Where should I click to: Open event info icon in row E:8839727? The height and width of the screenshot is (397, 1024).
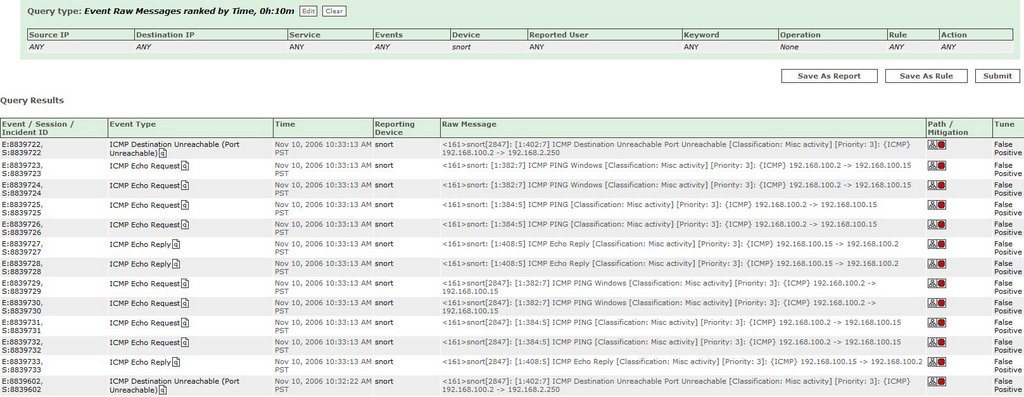click(x=176, y=245)
